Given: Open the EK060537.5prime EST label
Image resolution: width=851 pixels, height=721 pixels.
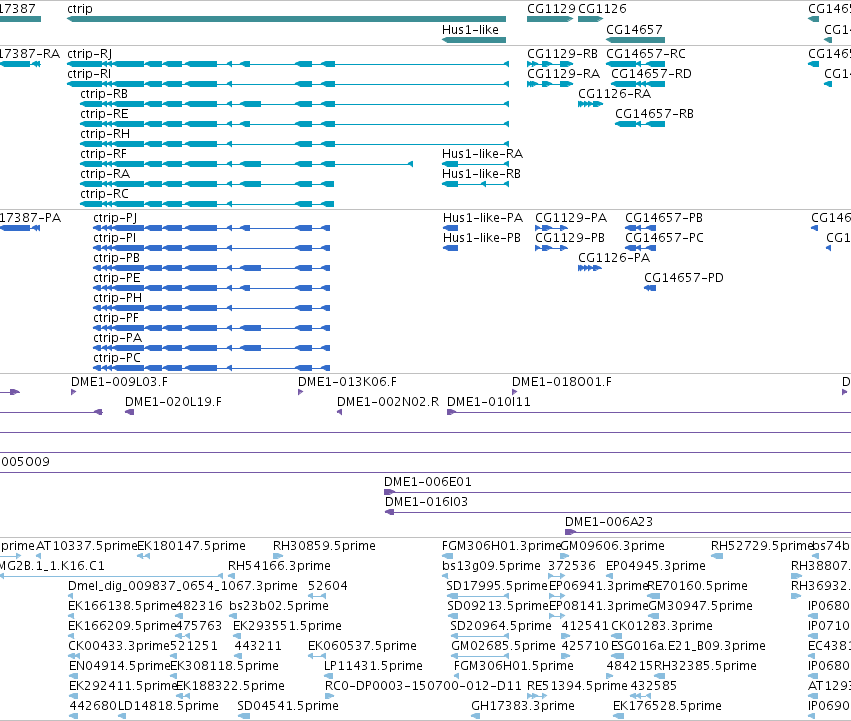Looking at the screenshot, I should coord(362,646).
